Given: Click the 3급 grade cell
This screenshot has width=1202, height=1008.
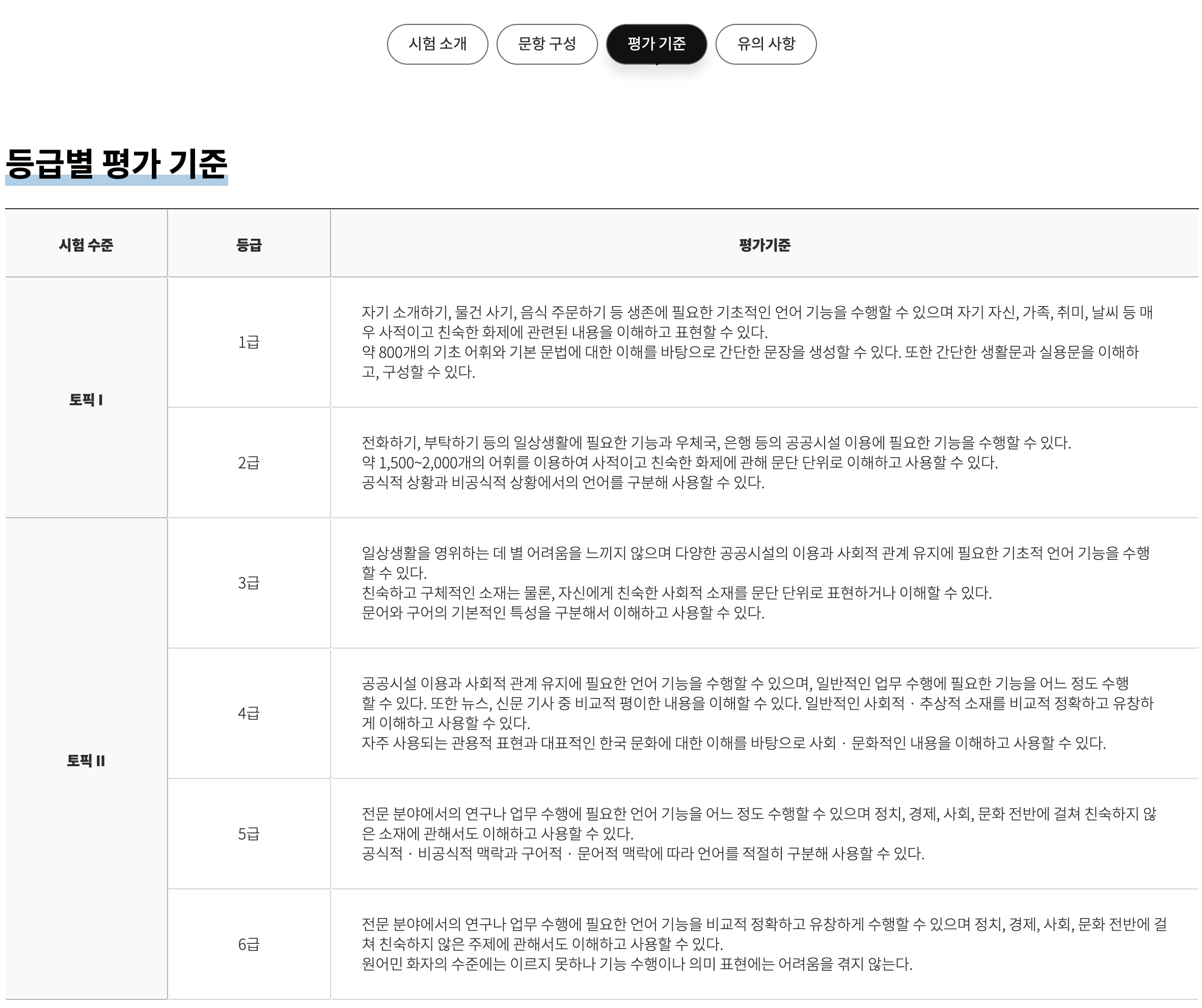Looking at the screenshot, I should (249, 583).
